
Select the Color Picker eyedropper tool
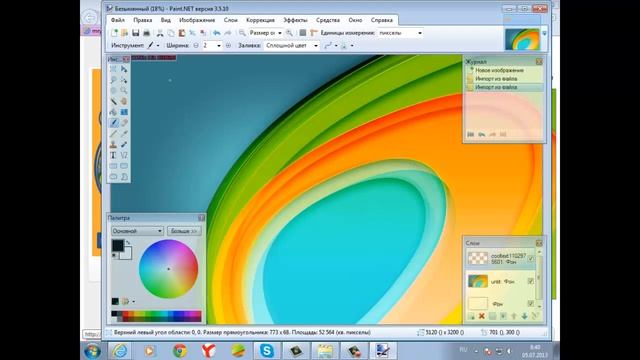pos(124,133)
